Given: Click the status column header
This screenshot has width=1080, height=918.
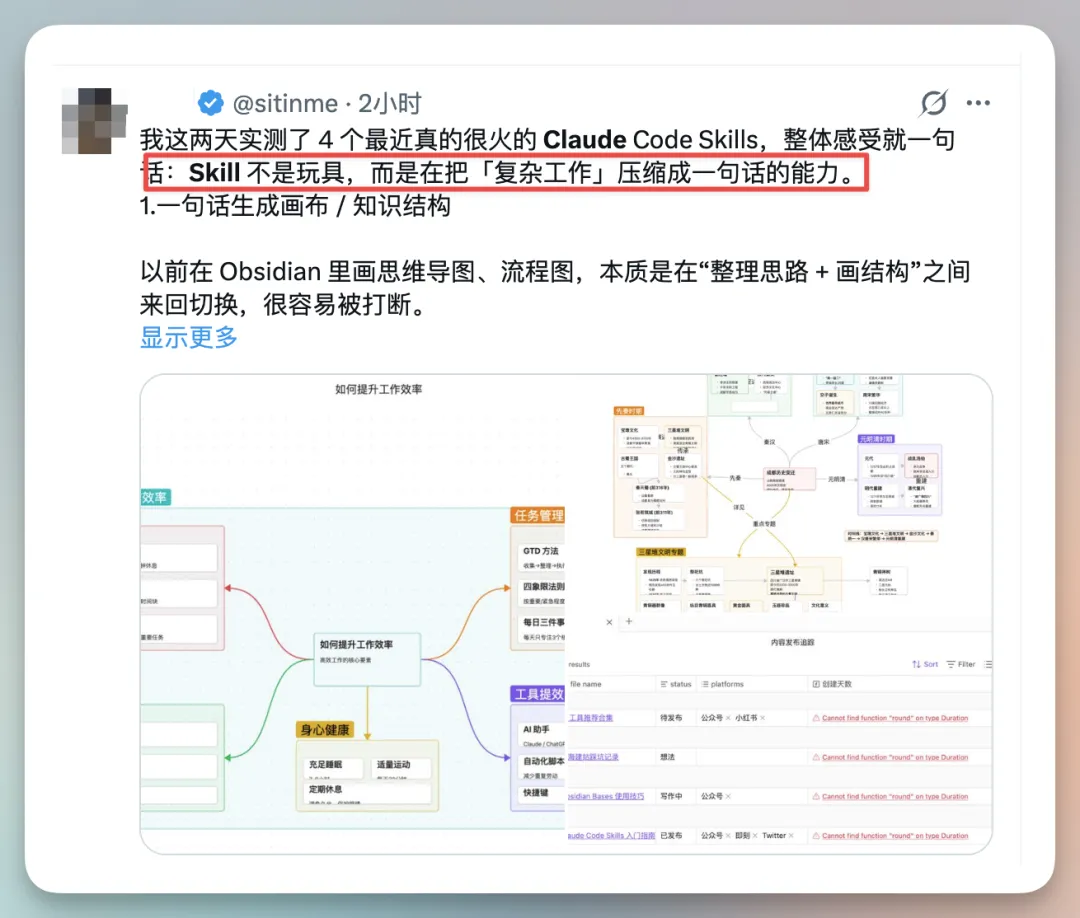Looking at the screenshot, I should coord(676,684).
